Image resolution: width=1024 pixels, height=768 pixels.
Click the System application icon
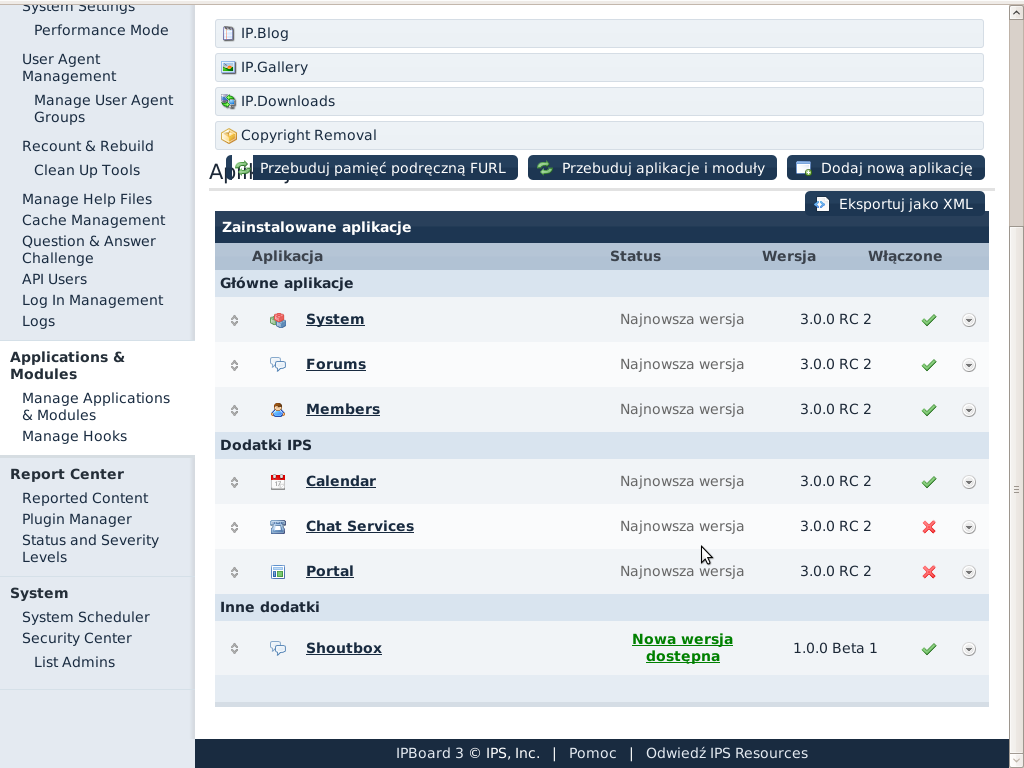(278, 320)
